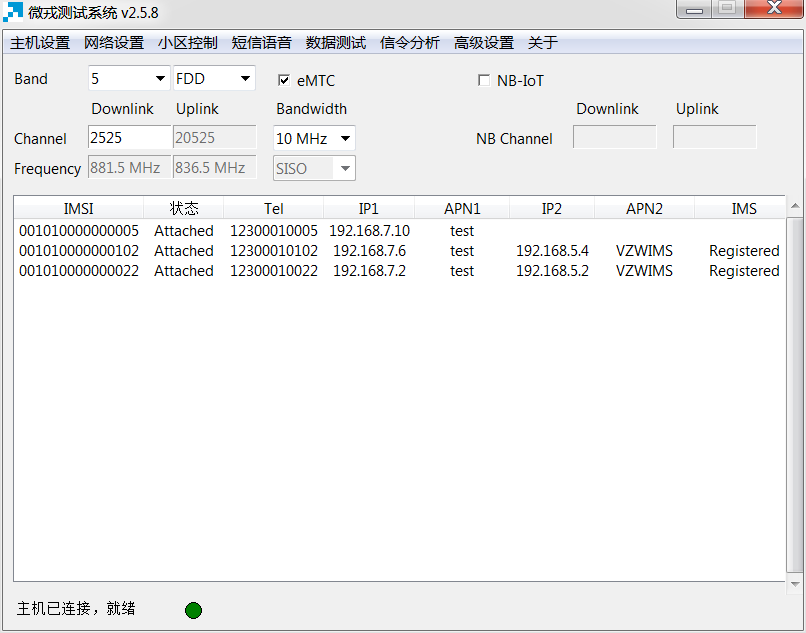Select row with IMSI 001010000000022

(399, 271)
